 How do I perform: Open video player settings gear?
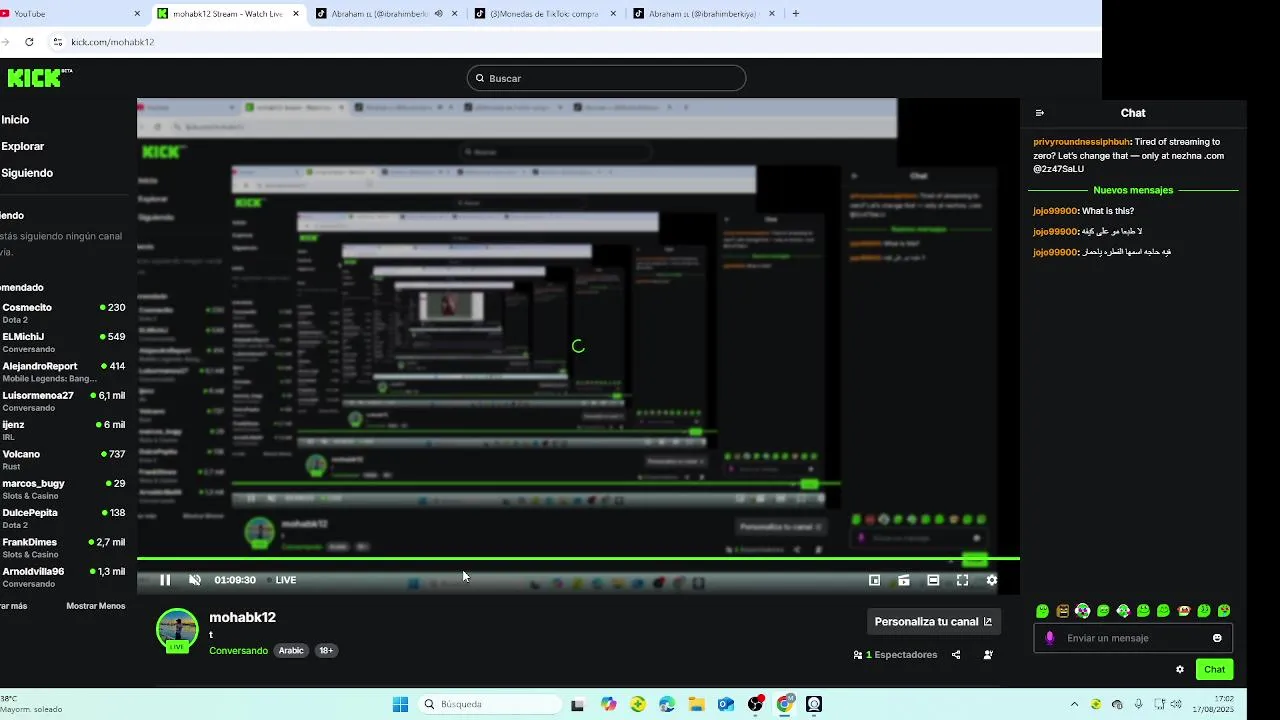pos(992,580)
